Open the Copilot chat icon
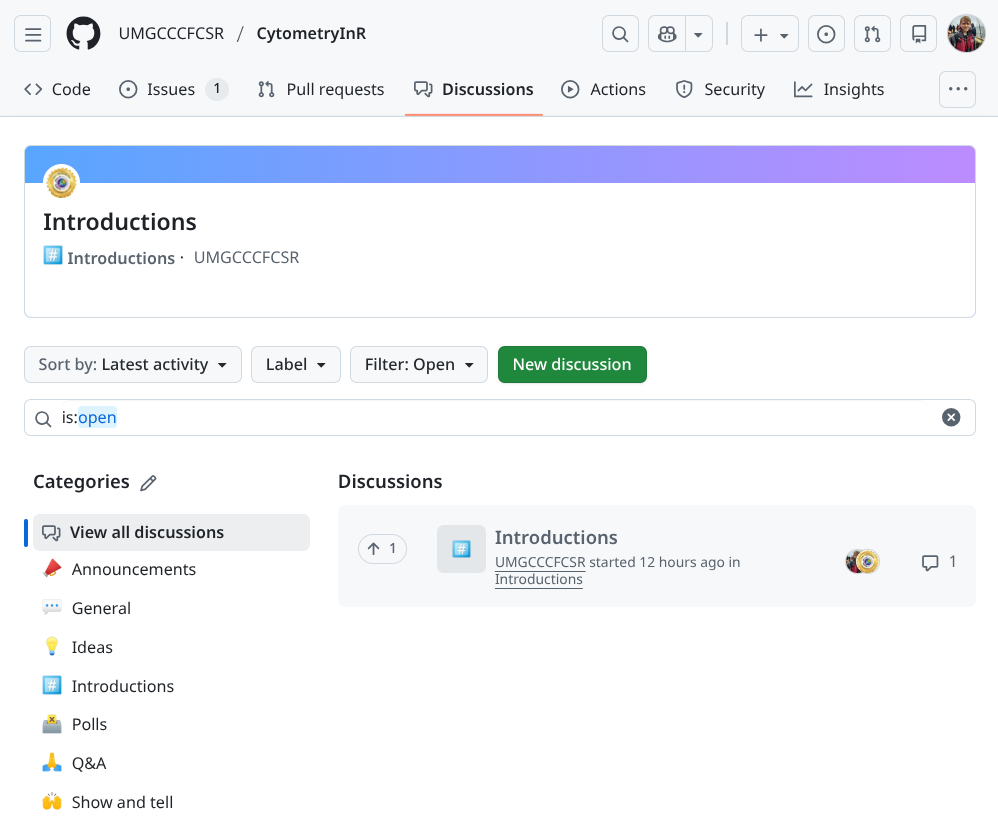This screenshot has width=998, height=832. [667, 34]
